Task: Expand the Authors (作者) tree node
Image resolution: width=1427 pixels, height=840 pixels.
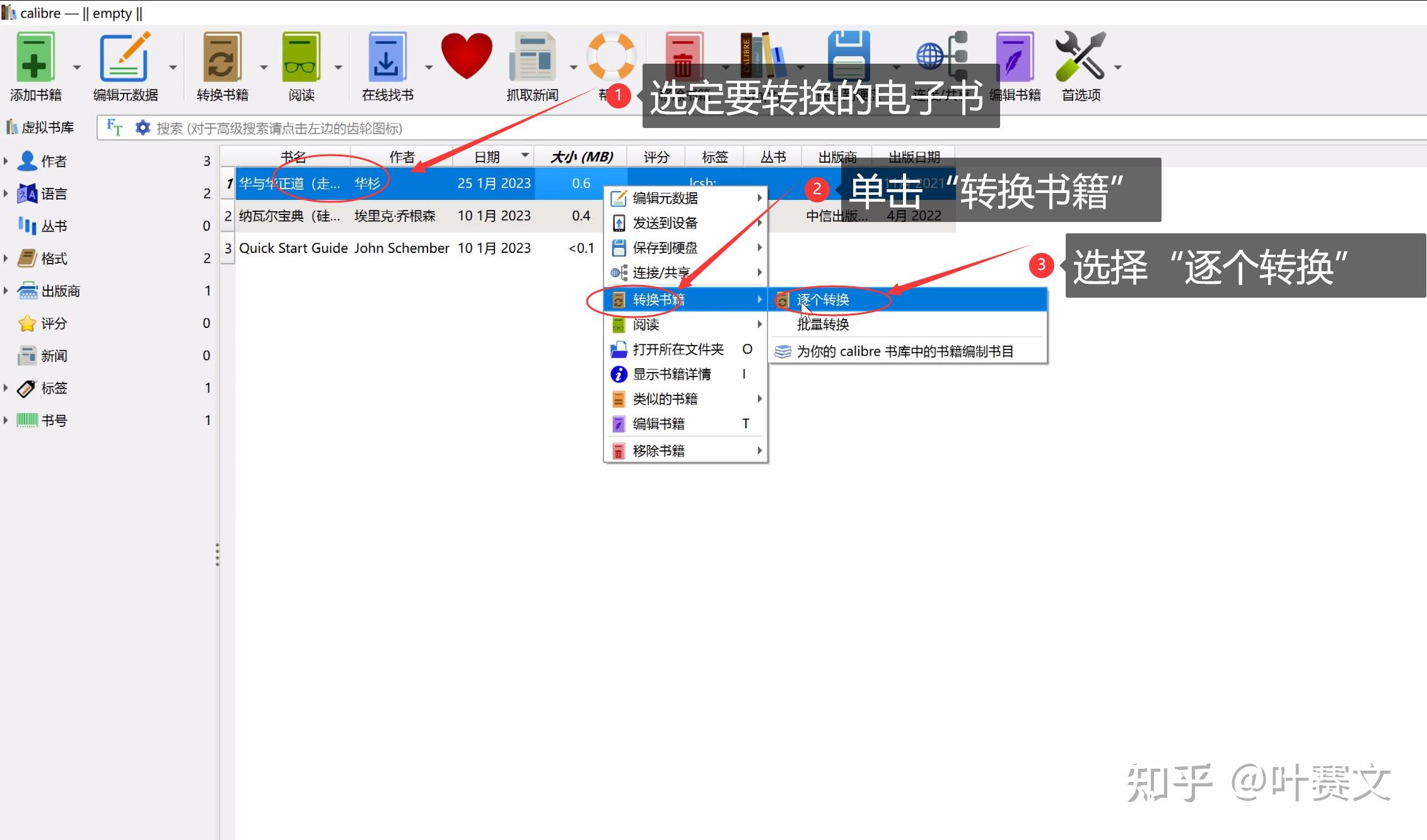Action: [x=6, y=161]
